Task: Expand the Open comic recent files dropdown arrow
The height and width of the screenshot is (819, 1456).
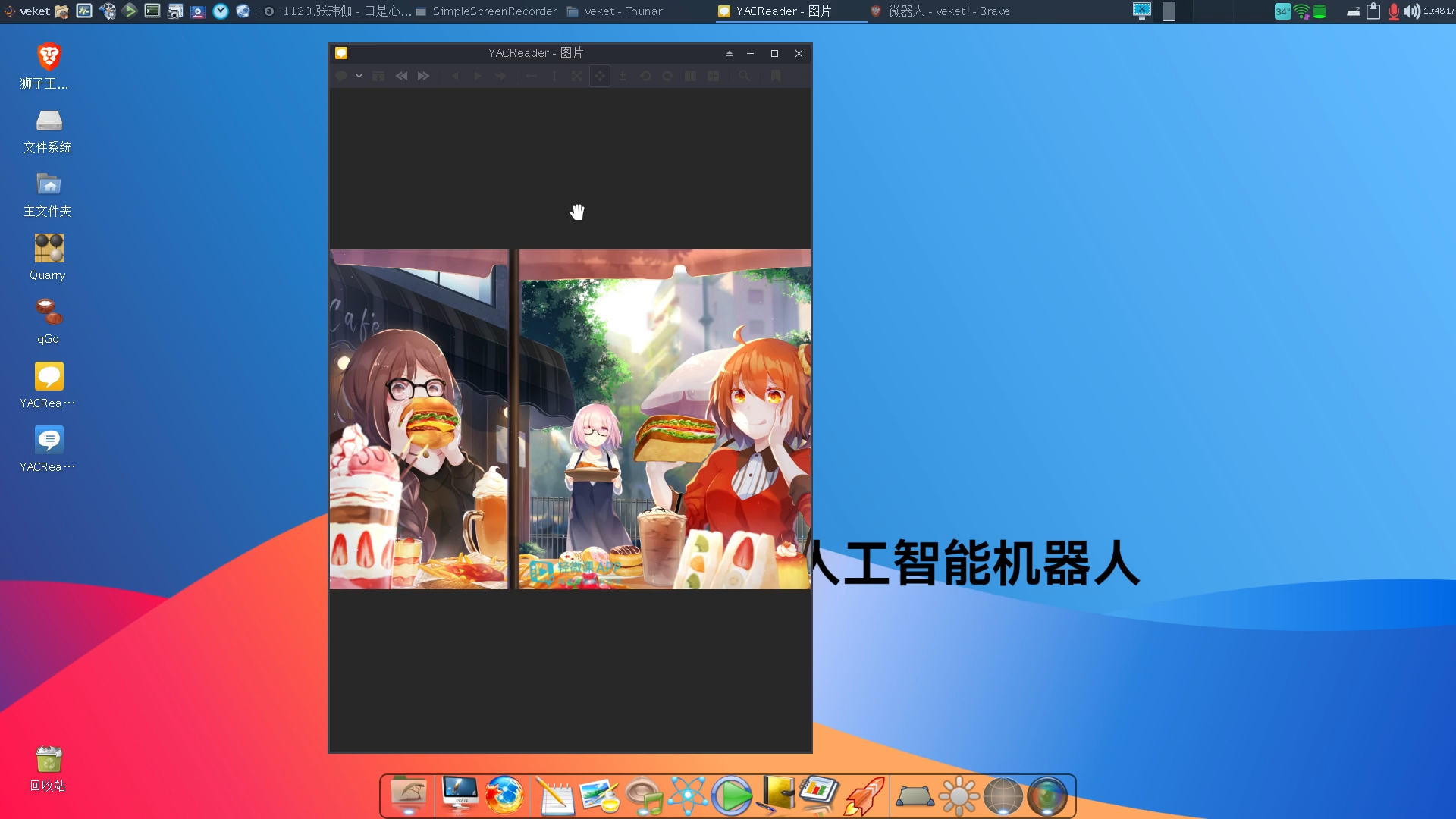Action: pos(359,76)
